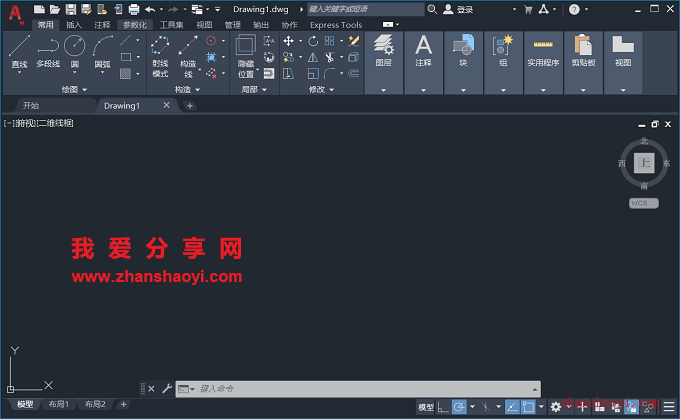Select the Rectangle tool in the Draw panel

[x=126, y=57]
